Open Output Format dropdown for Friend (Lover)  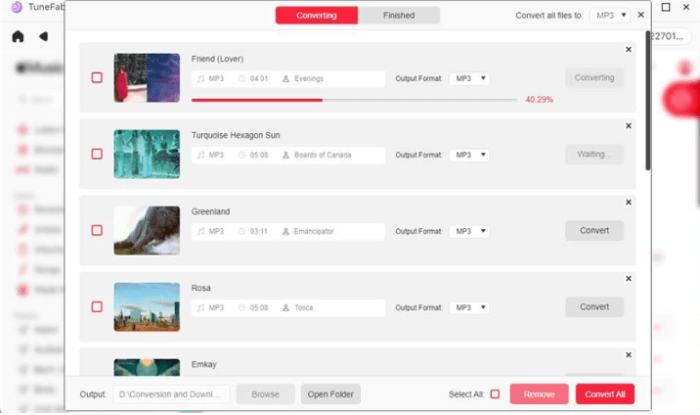[470, 79]
